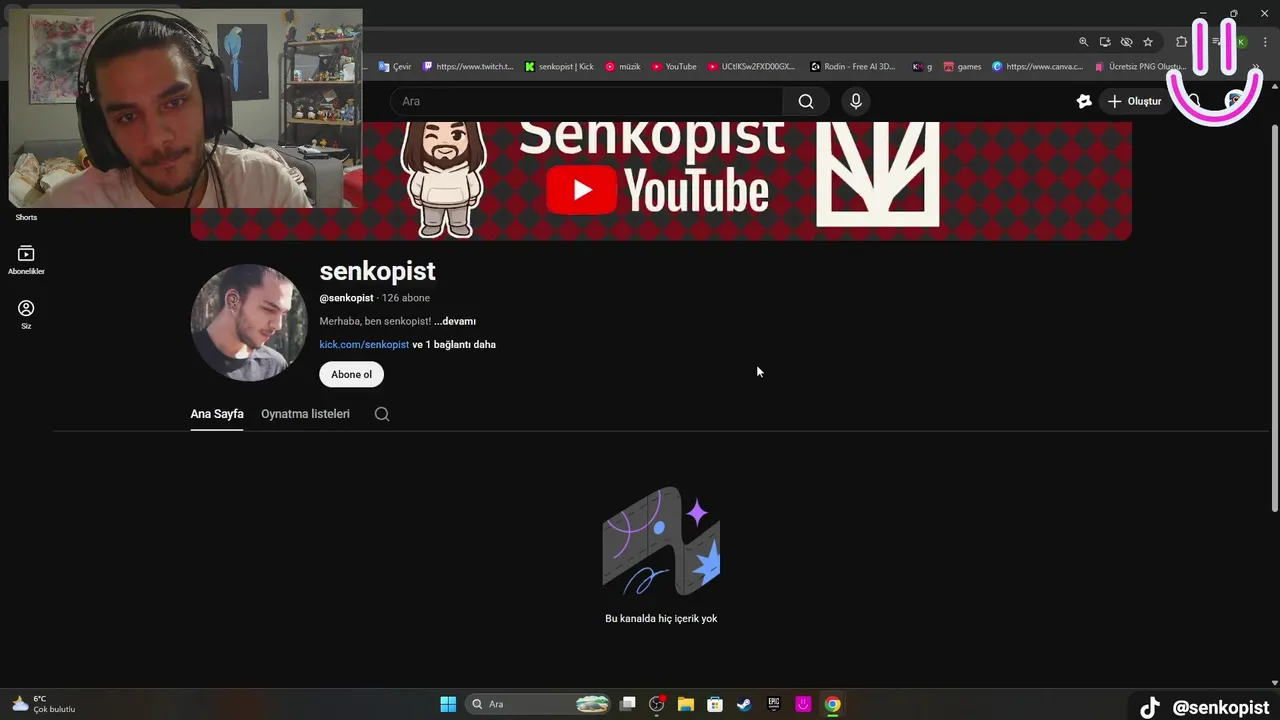Screen dimensions: 1280x720
Task: Click the YouTube search magnifier button
Action: 806,101
